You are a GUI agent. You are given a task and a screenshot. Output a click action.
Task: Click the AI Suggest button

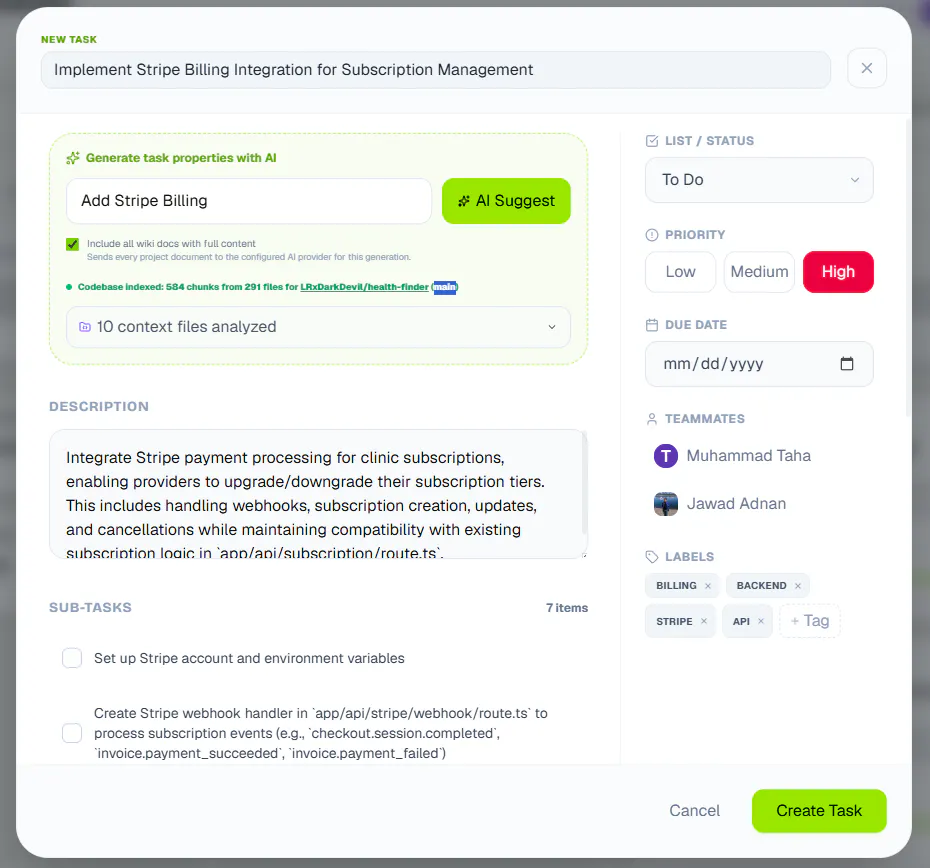[x=506, y=201]
